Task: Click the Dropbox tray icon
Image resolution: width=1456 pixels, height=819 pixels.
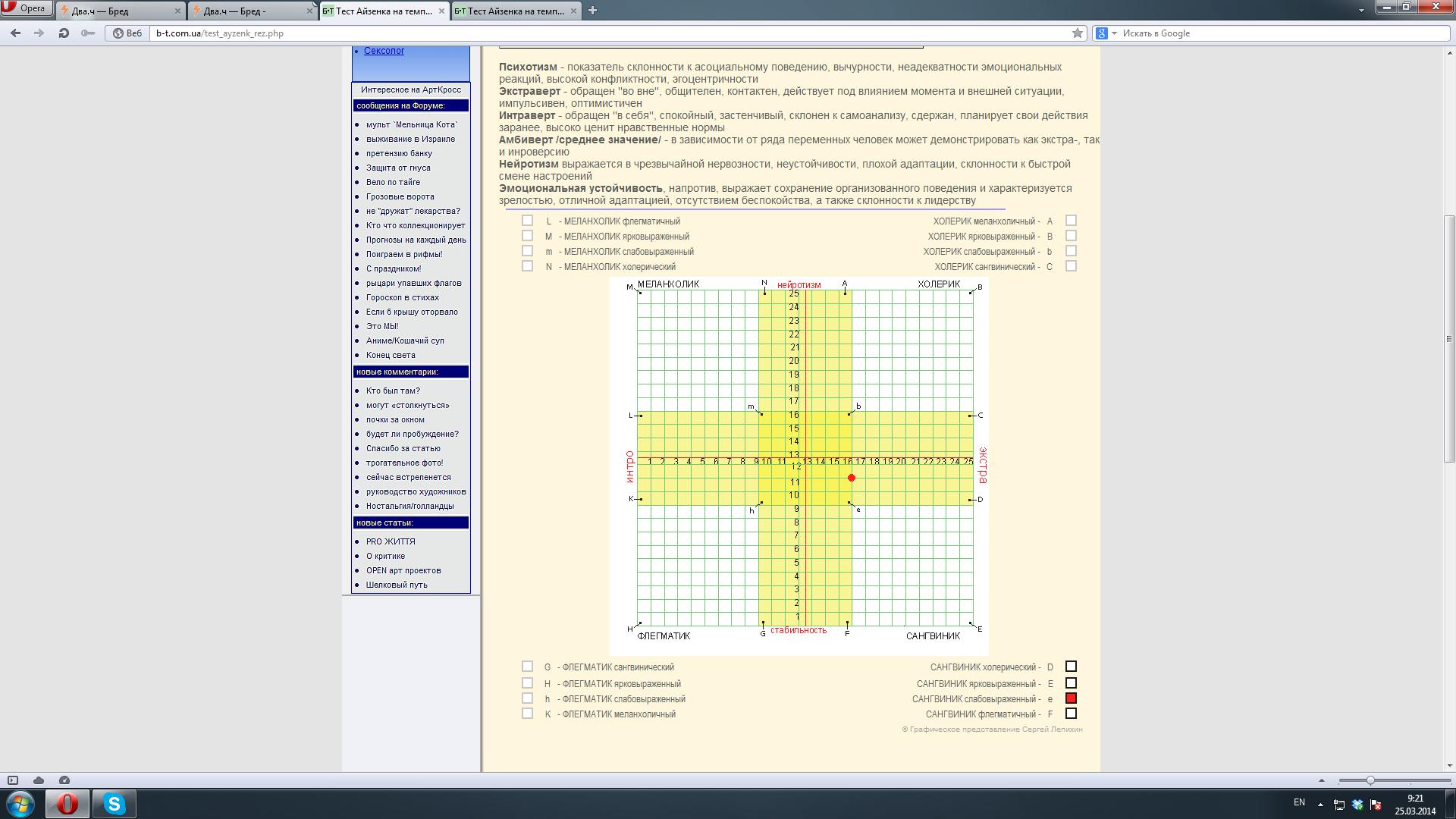Action: [1357, 804]
